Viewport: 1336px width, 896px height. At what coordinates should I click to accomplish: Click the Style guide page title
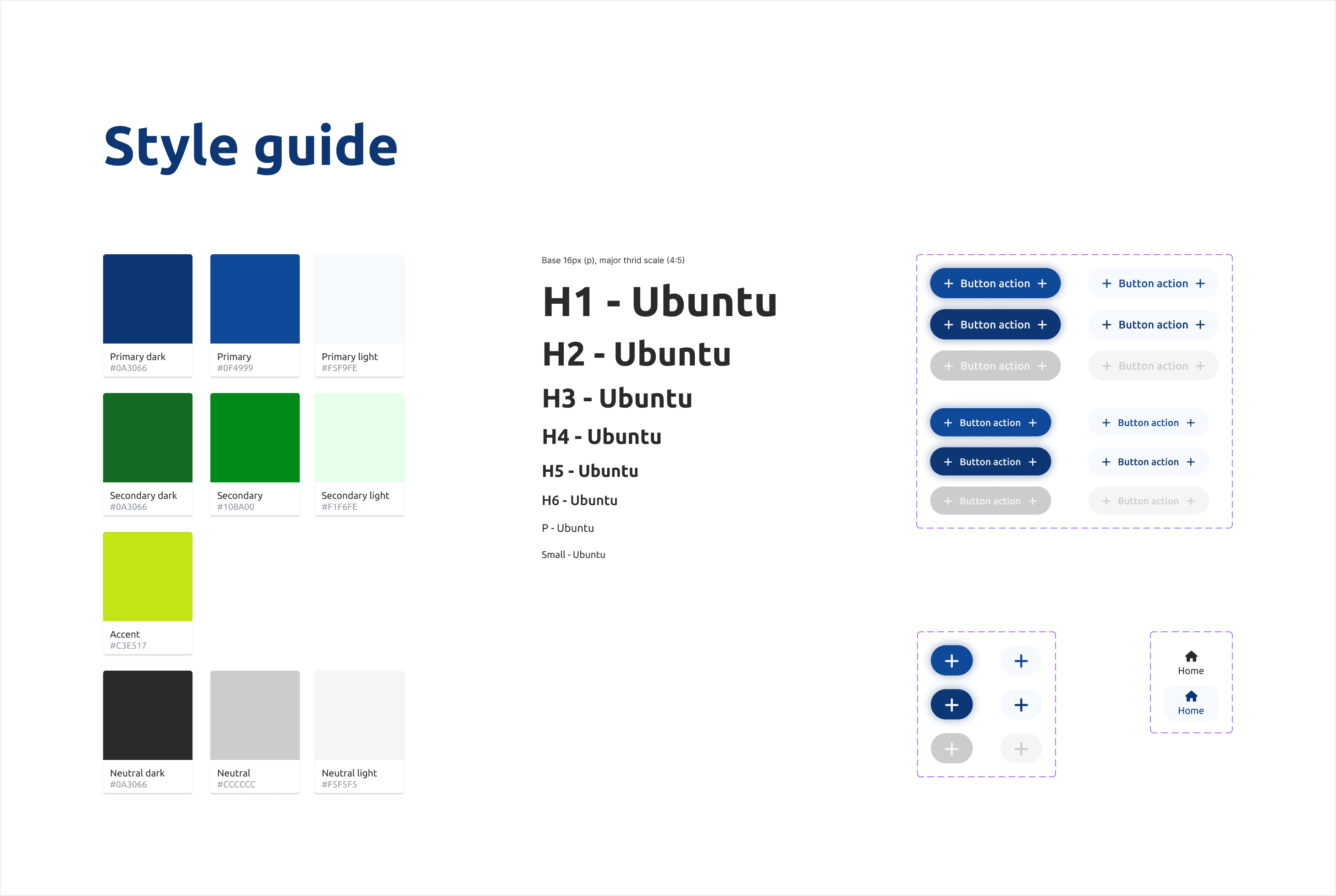(x=250, y=146)
